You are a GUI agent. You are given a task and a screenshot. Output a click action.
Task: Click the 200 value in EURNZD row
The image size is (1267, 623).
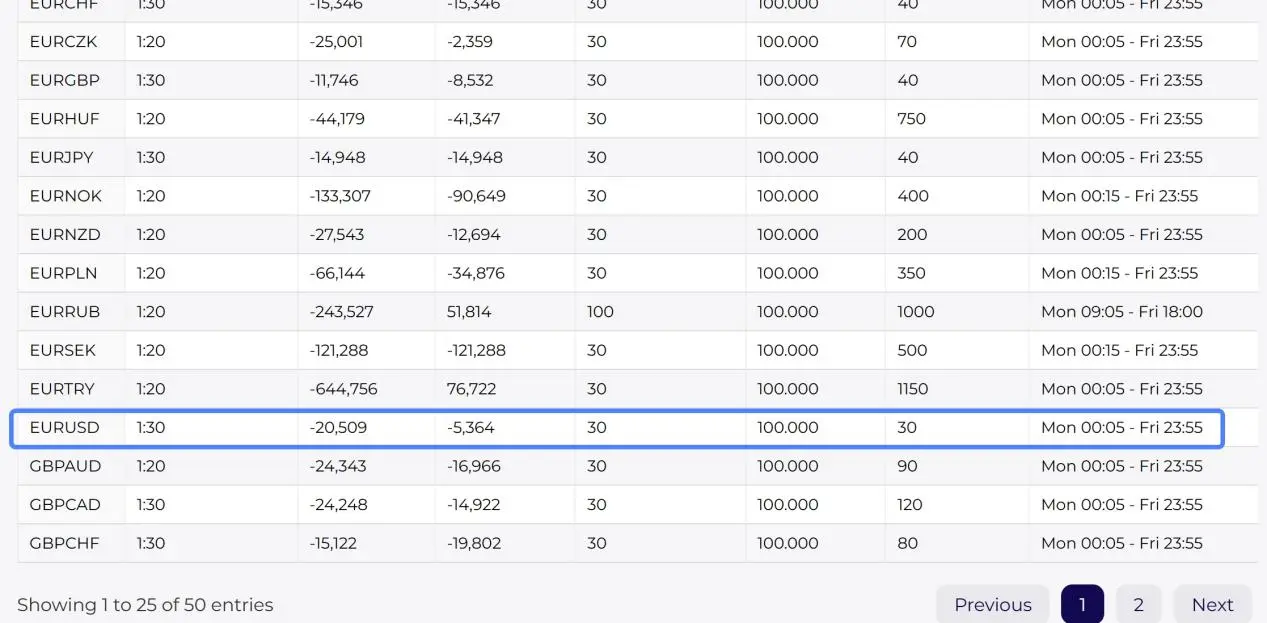(912, 234)
